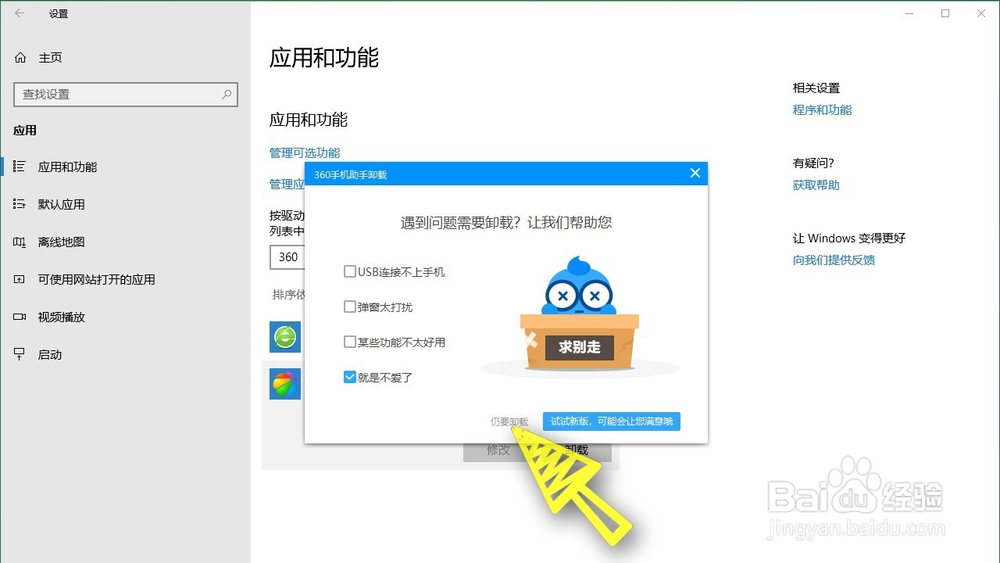Click the 应用 section label in sidebar
The width and height of the screenshot is (1000, 563).
click(25, 131)
